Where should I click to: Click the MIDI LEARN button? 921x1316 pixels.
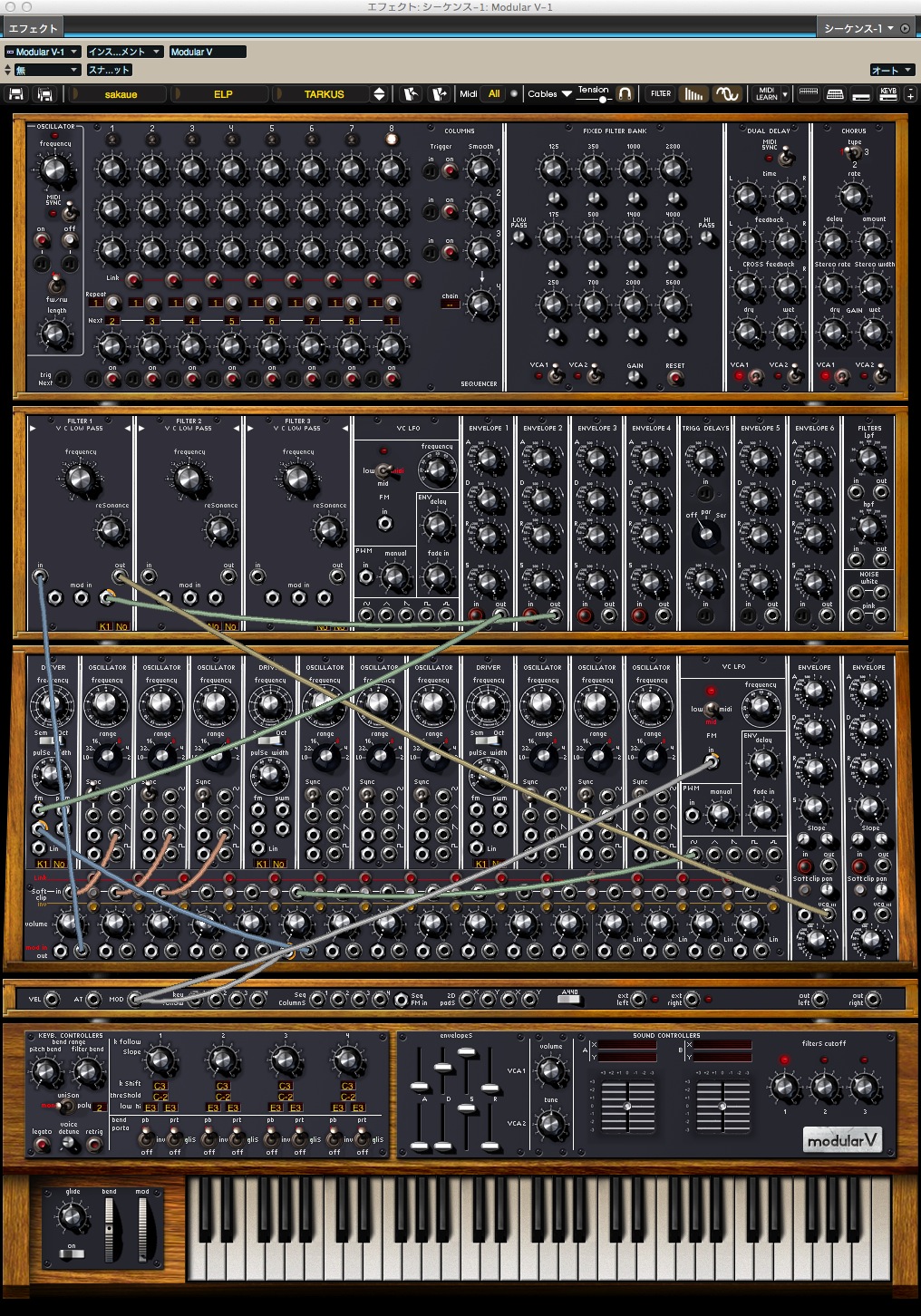point(766,94)
